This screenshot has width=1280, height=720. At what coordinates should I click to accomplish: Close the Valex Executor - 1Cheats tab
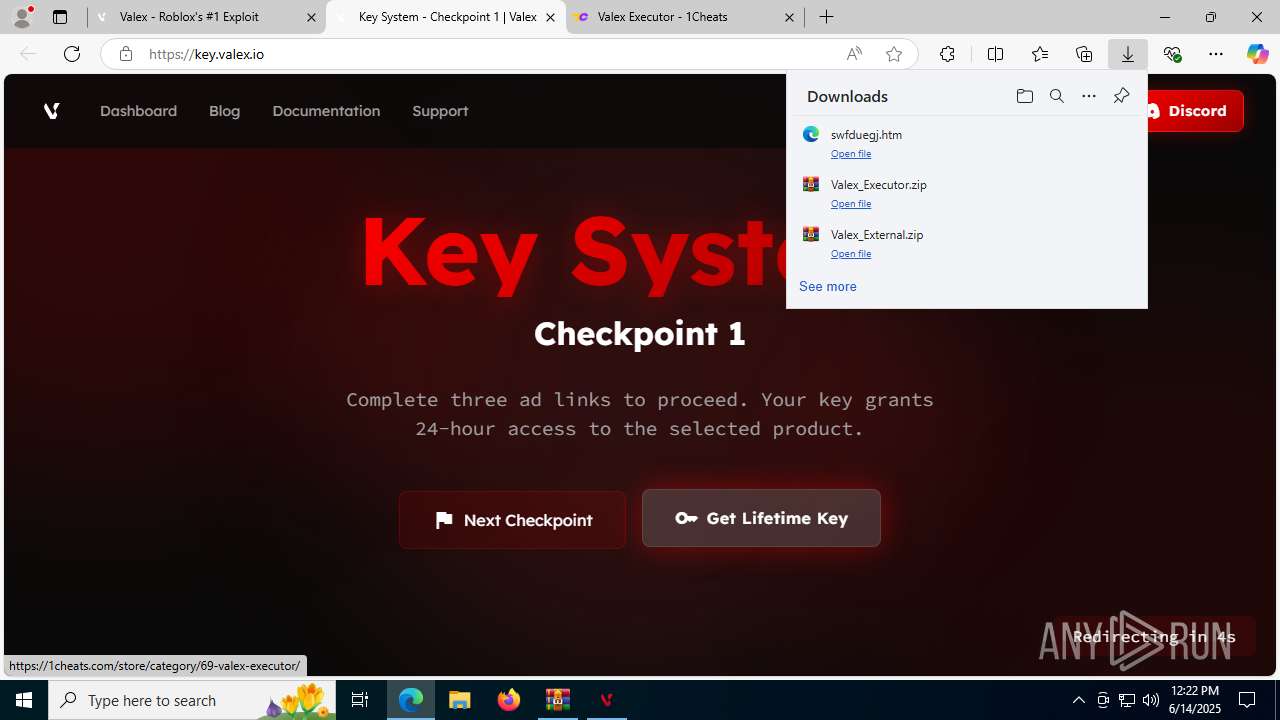789,17
